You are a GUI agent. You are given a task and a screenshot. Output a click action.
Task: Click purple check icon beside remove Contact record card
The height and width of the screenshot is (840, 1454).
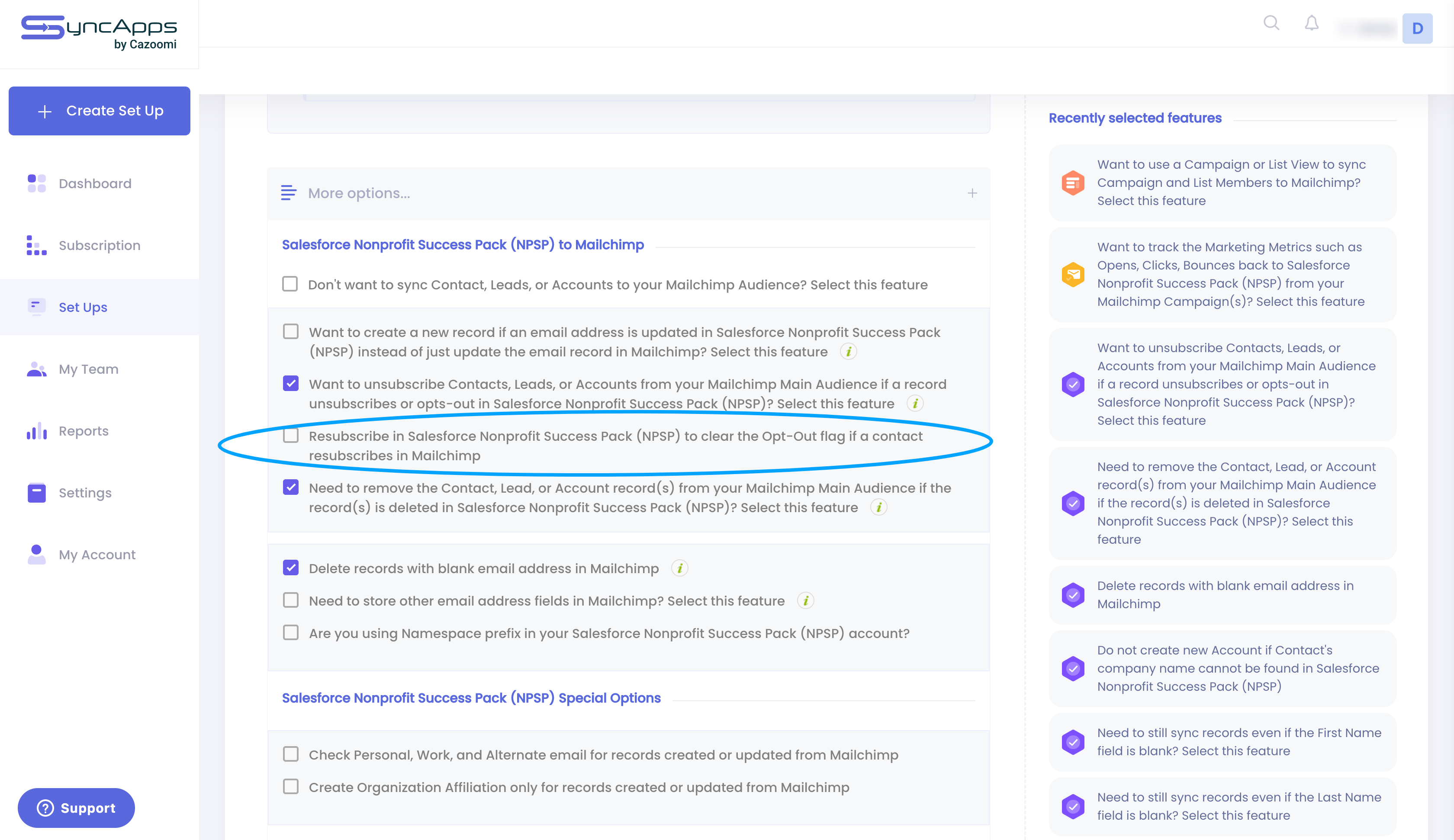coord(1073,503)
